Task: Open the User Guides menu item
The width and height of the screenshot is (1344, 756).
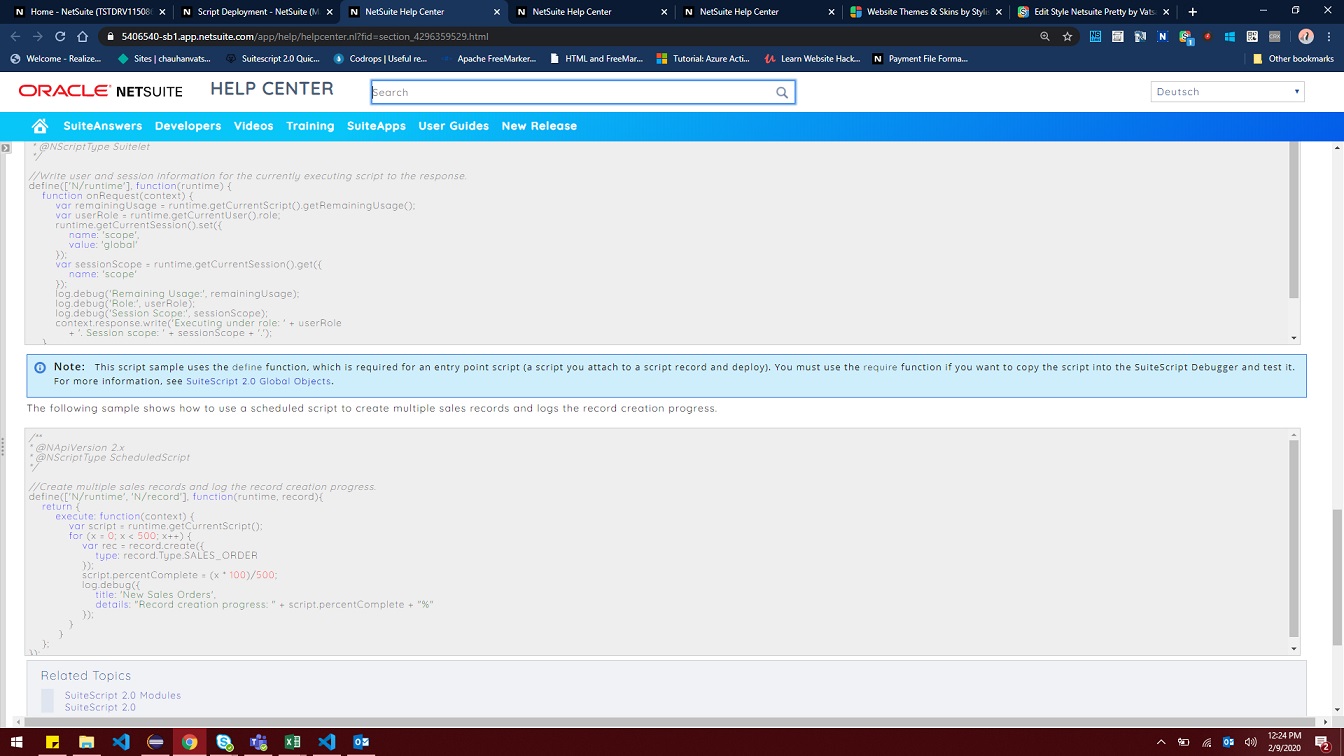Action: [x=453, y=126]
